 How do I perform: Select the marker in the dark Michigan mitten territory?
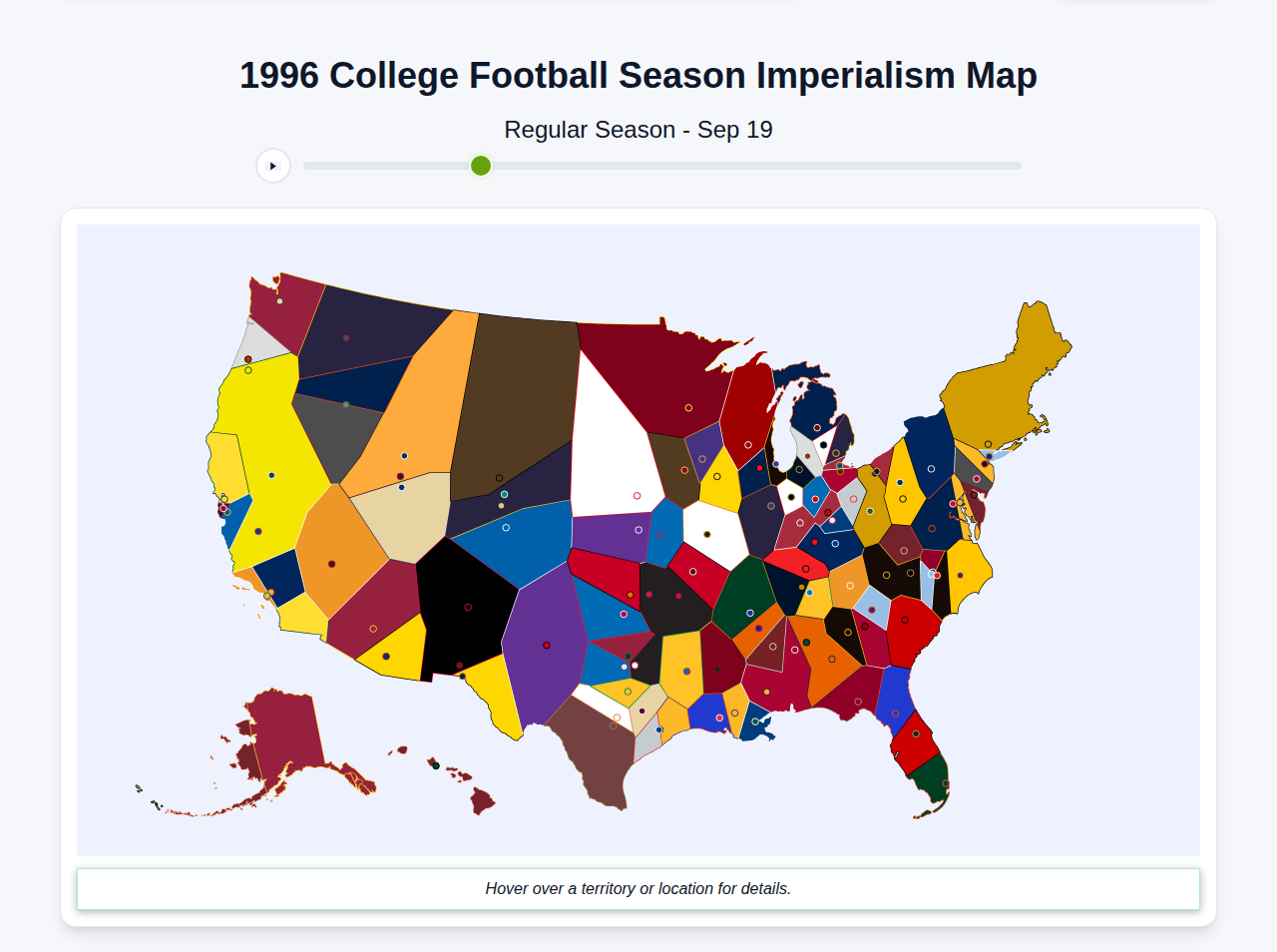[817, 426]
